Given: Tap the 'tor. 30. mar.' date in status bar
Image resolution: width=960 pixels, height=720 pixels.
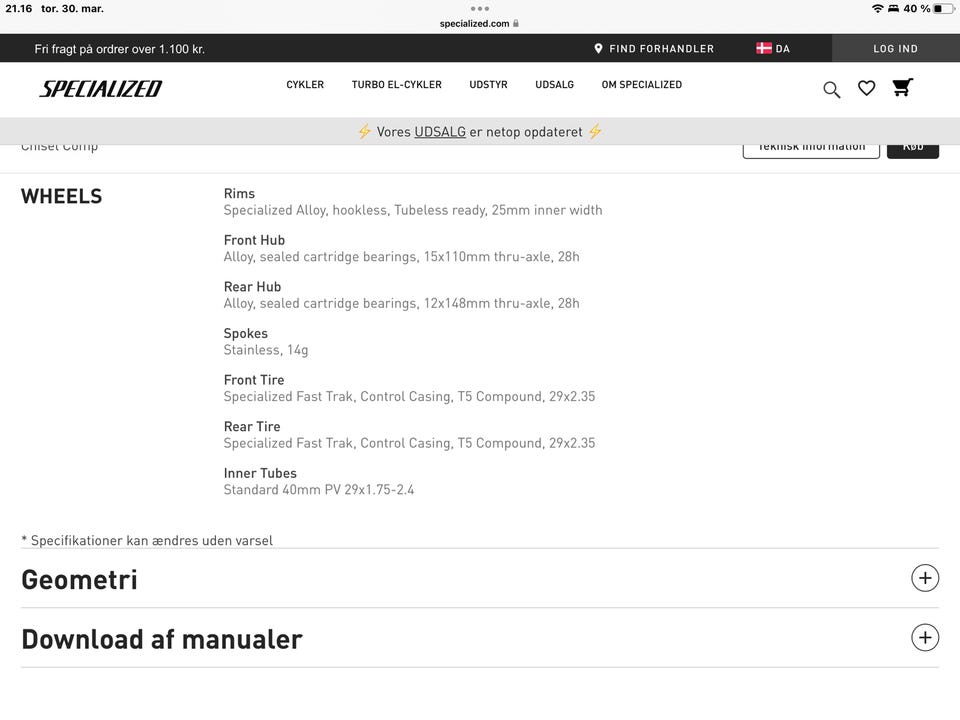Looking at the screenshot, I should click(72, 9).
